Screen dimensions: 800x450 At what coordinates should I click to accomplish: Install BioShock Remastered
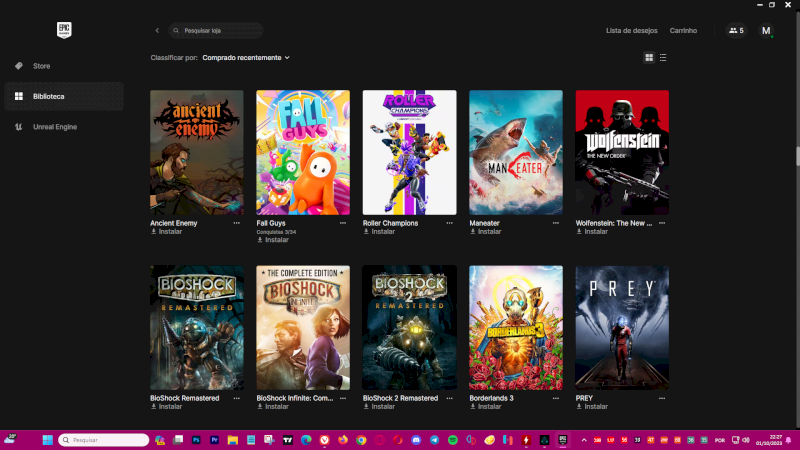click(x=166, y=407)
